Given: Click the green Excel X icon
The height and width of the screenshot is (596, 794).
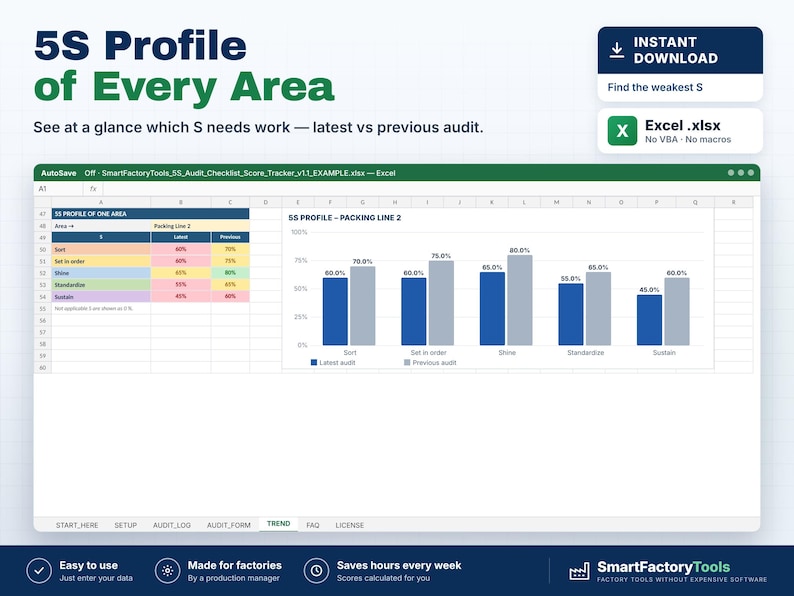Looking at the screenshot, I should [x=622, y=131].
